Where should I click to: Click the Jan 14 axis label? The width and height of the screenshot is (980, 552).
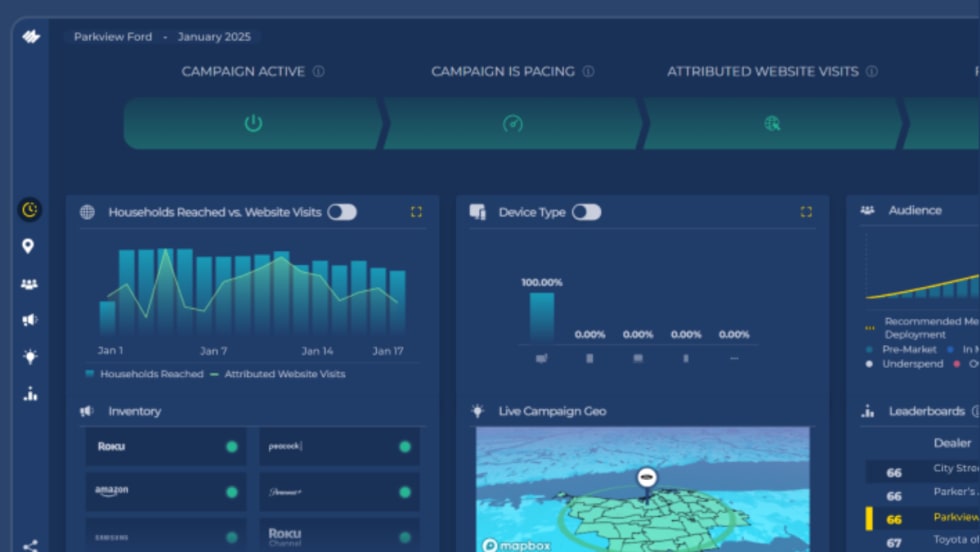pyautogui.click(x=318, y=351)
